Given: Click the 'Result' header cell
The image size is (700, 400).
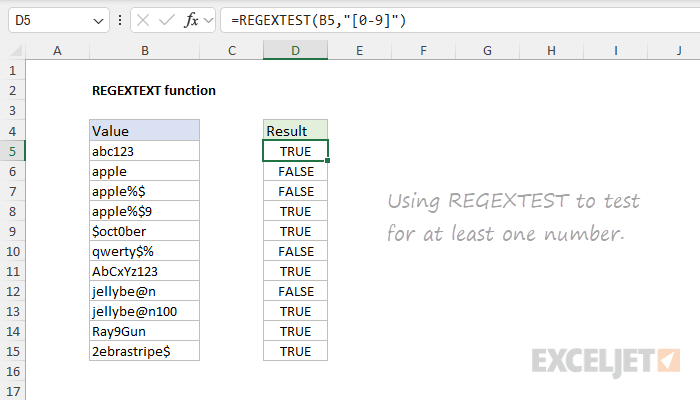Looking at the screenshot, I should click(x=296, y=131).
